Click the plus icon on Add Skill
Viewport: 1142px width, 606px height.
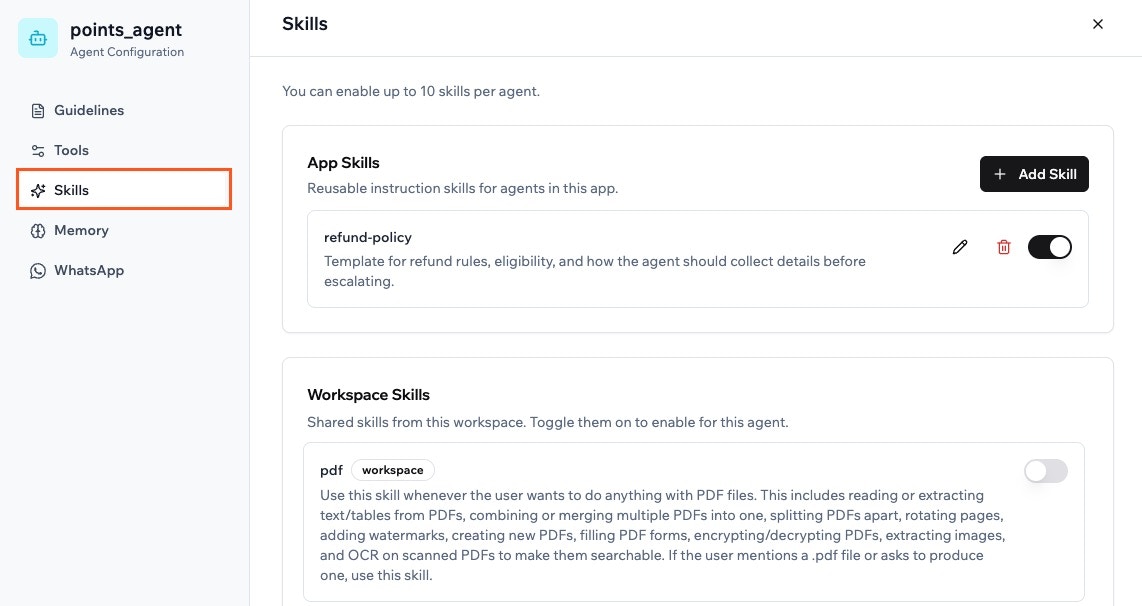1000,174
